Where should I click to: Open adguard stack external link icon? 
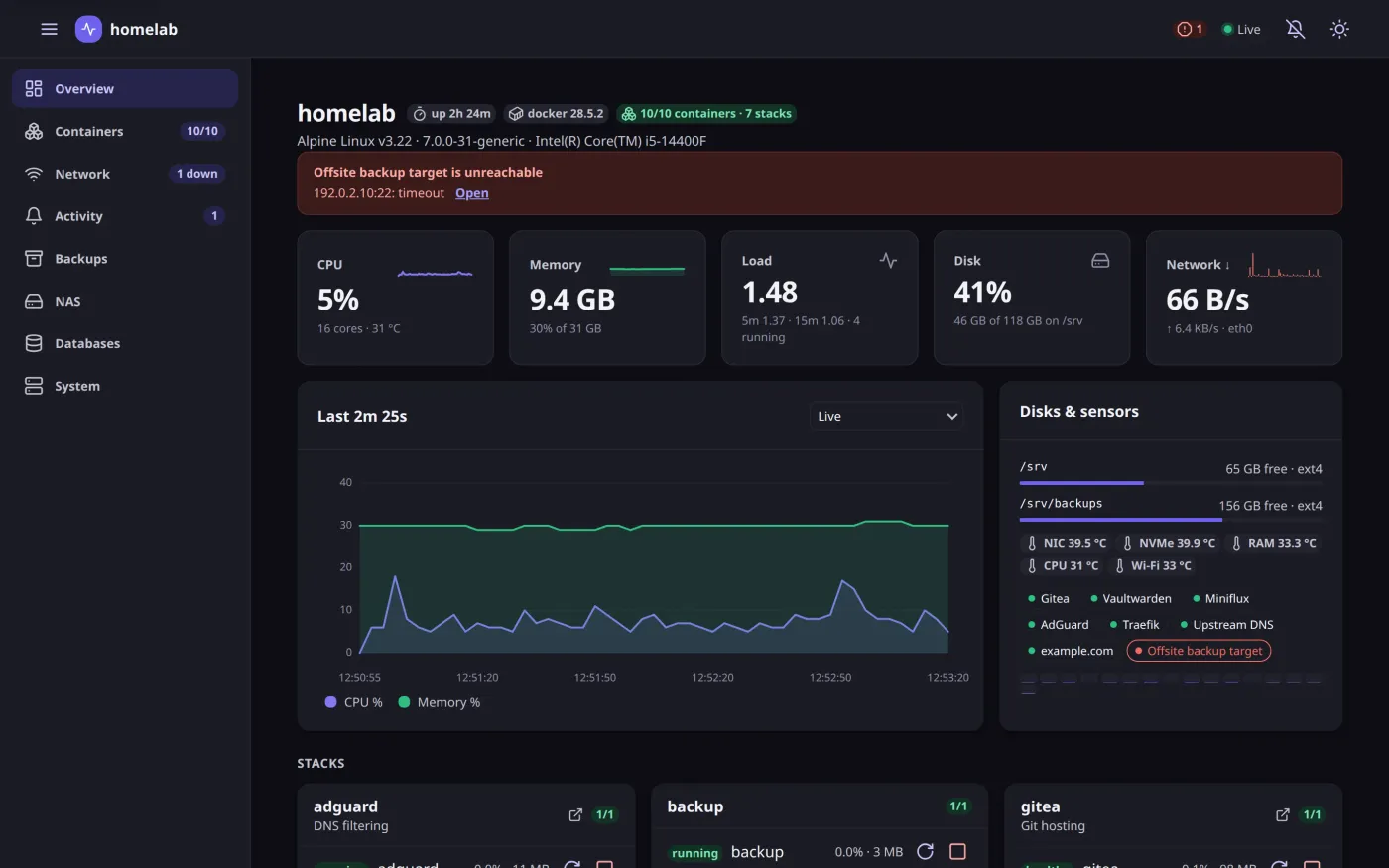coord(575,814)
